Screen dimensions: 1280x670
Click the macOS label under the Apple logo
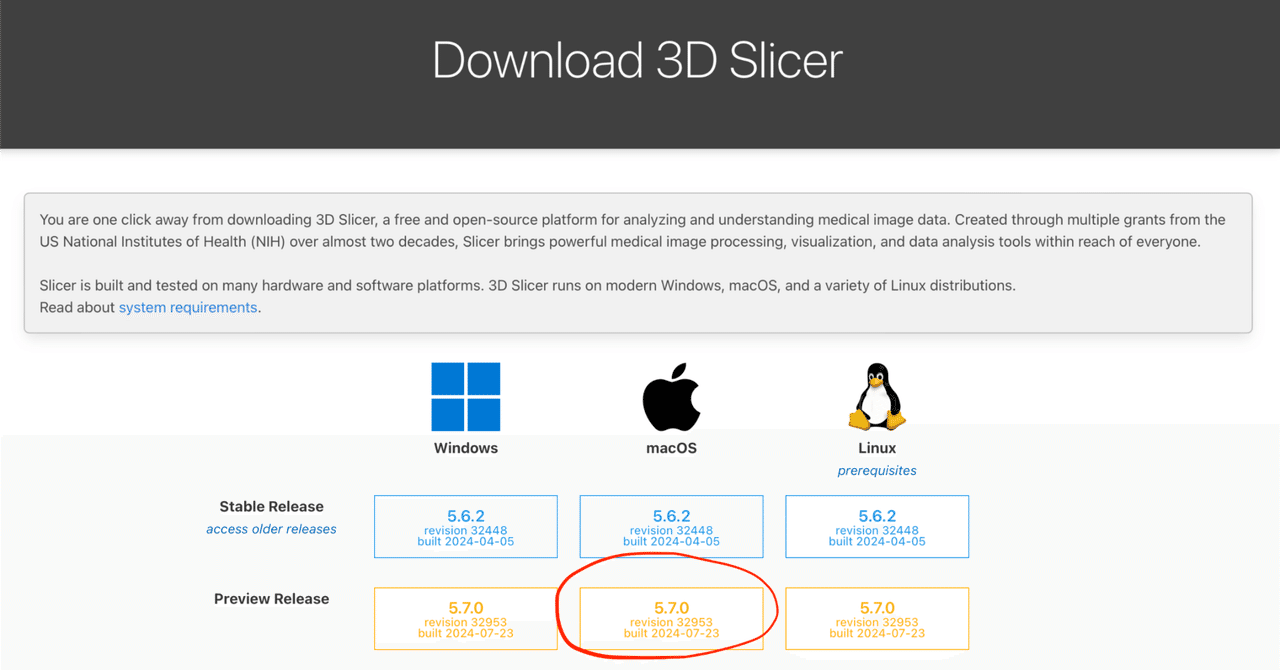tap(671, 448)
